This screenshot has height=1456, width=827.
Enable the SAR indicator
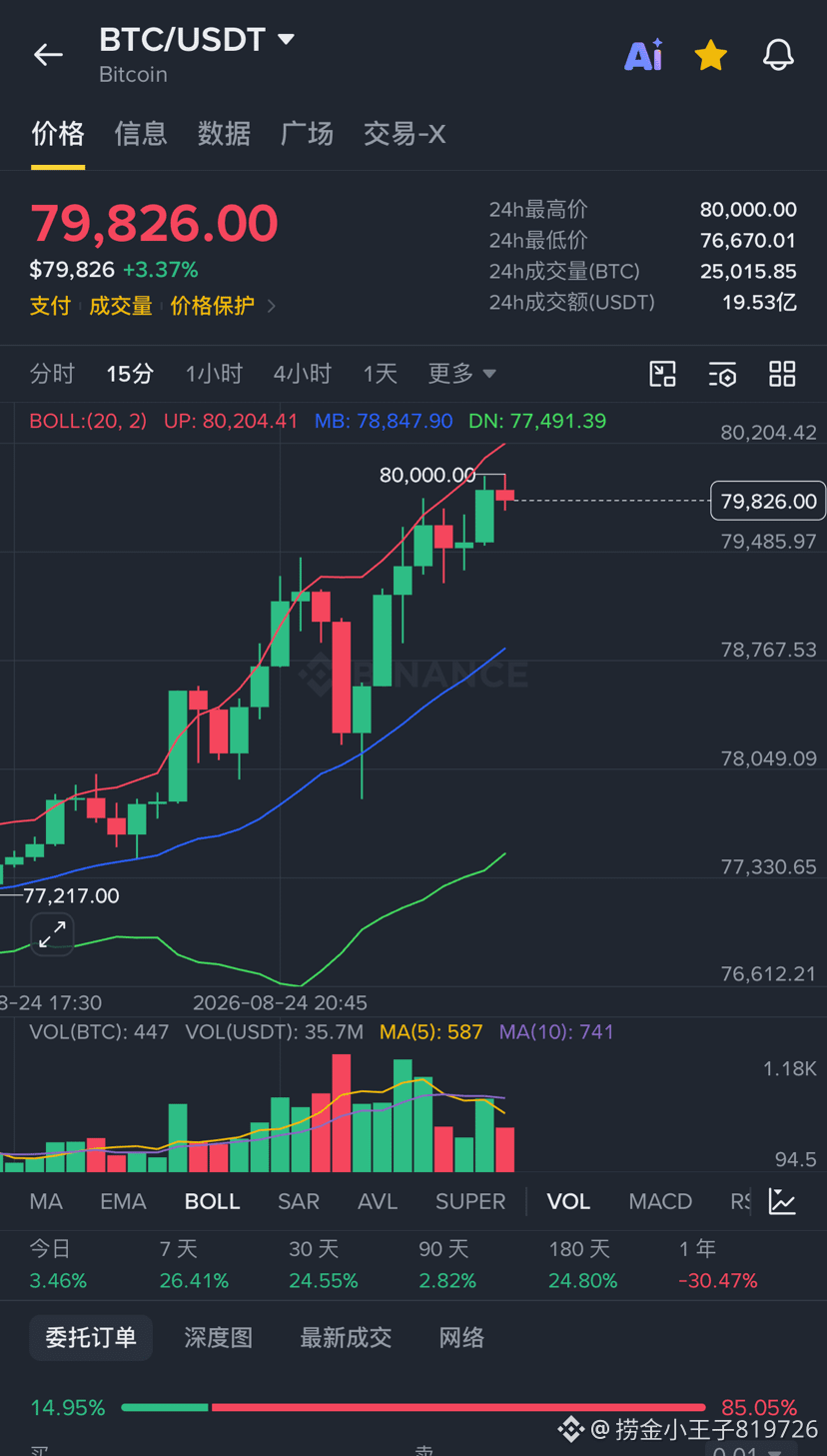(299, 1201)
